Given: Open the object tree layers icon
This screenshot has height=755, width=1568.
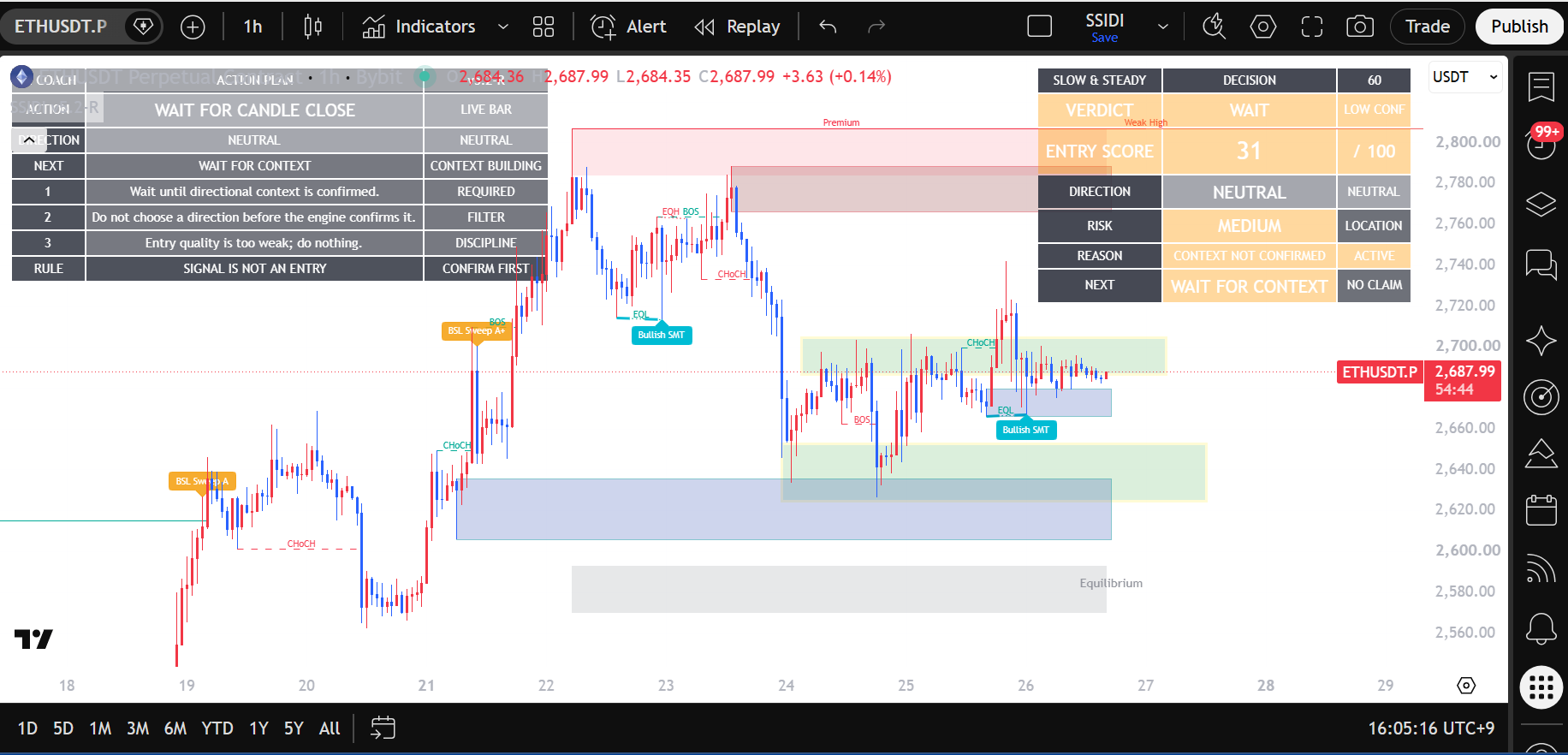Looking at the screenshot, I should tap(1541, 204).
